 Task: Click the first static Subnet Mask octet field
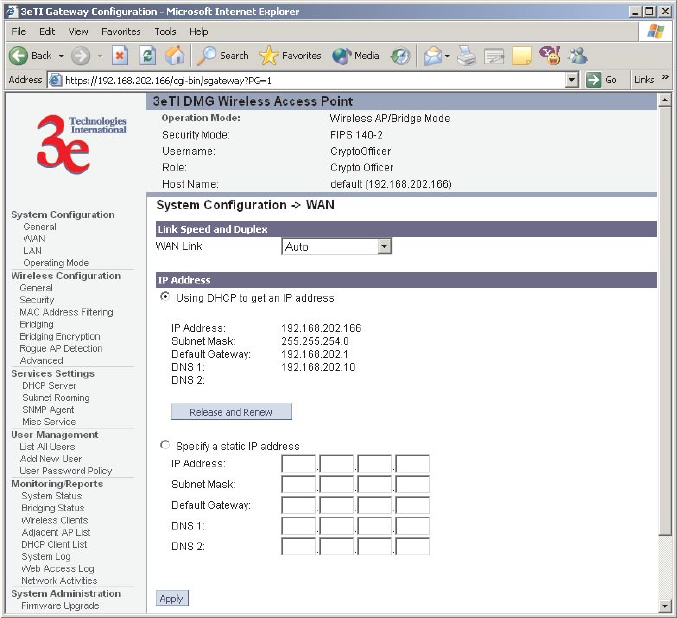coord(298,484)
